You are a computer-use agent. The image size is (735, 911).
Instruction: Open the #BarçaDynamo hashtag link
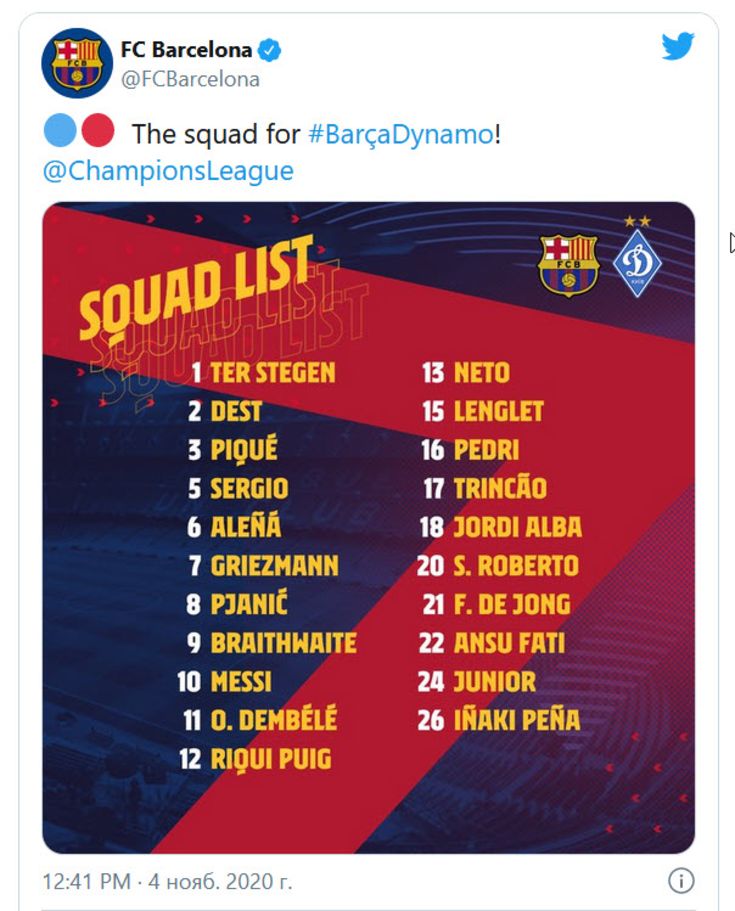point(401,134)
